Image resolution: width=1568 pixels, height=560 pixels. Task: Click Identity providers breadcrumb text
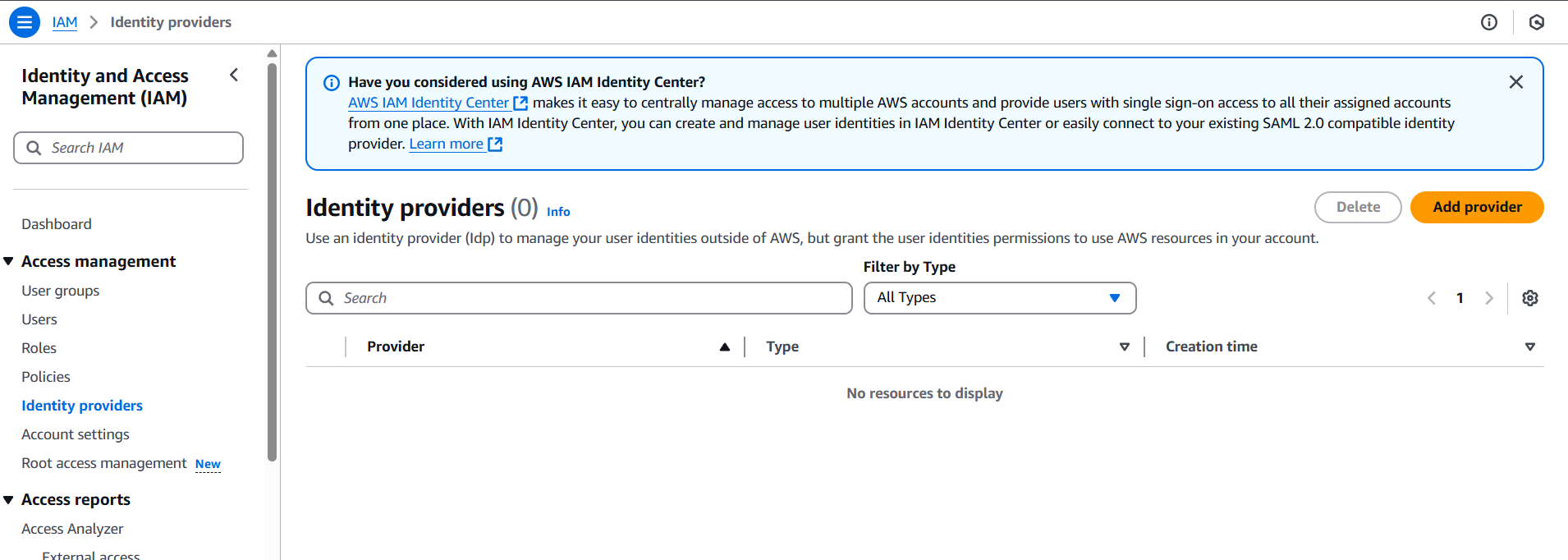(171, 22)
